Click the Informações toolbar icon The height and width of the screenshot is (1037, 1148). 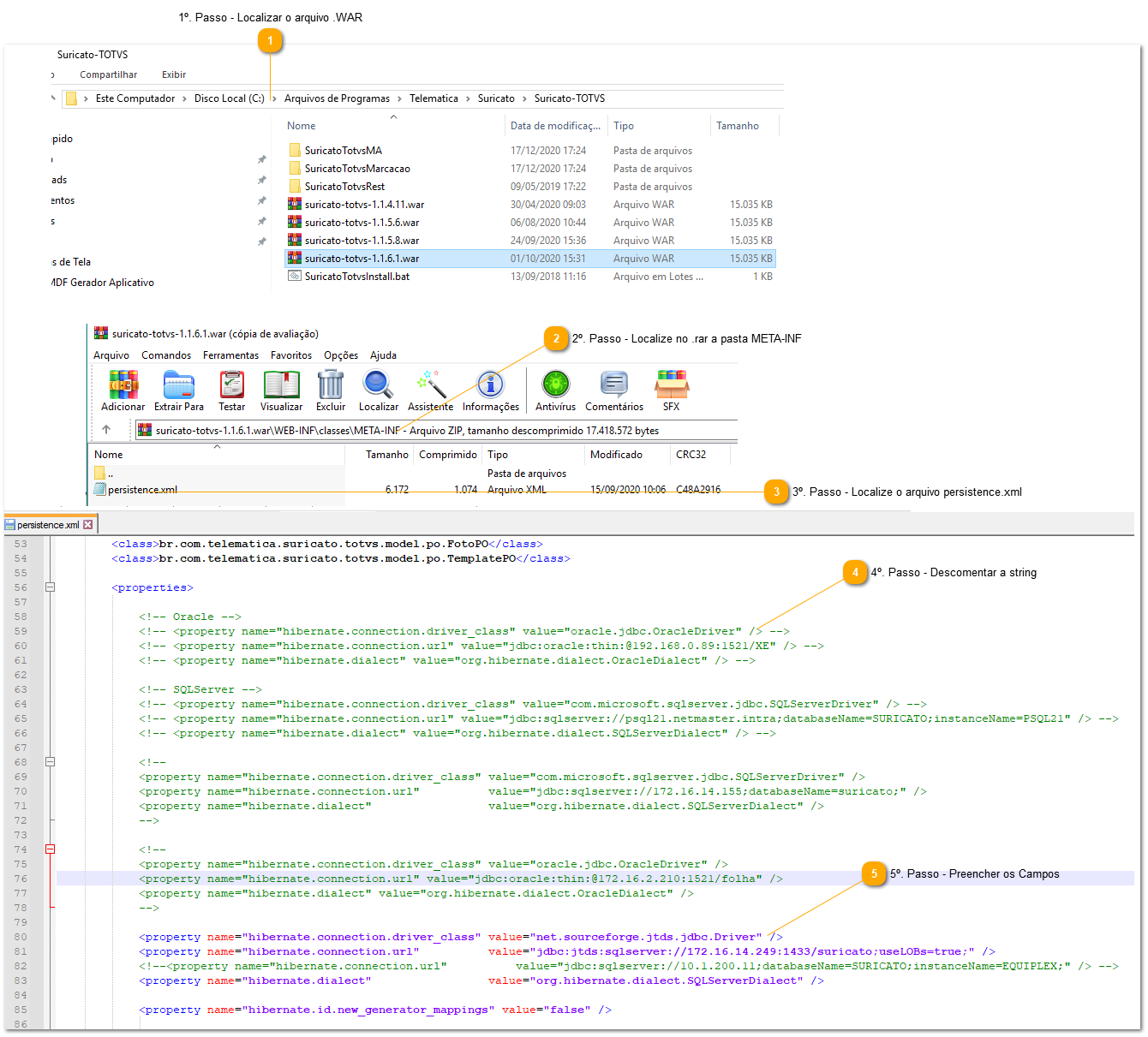pos(491,384)
